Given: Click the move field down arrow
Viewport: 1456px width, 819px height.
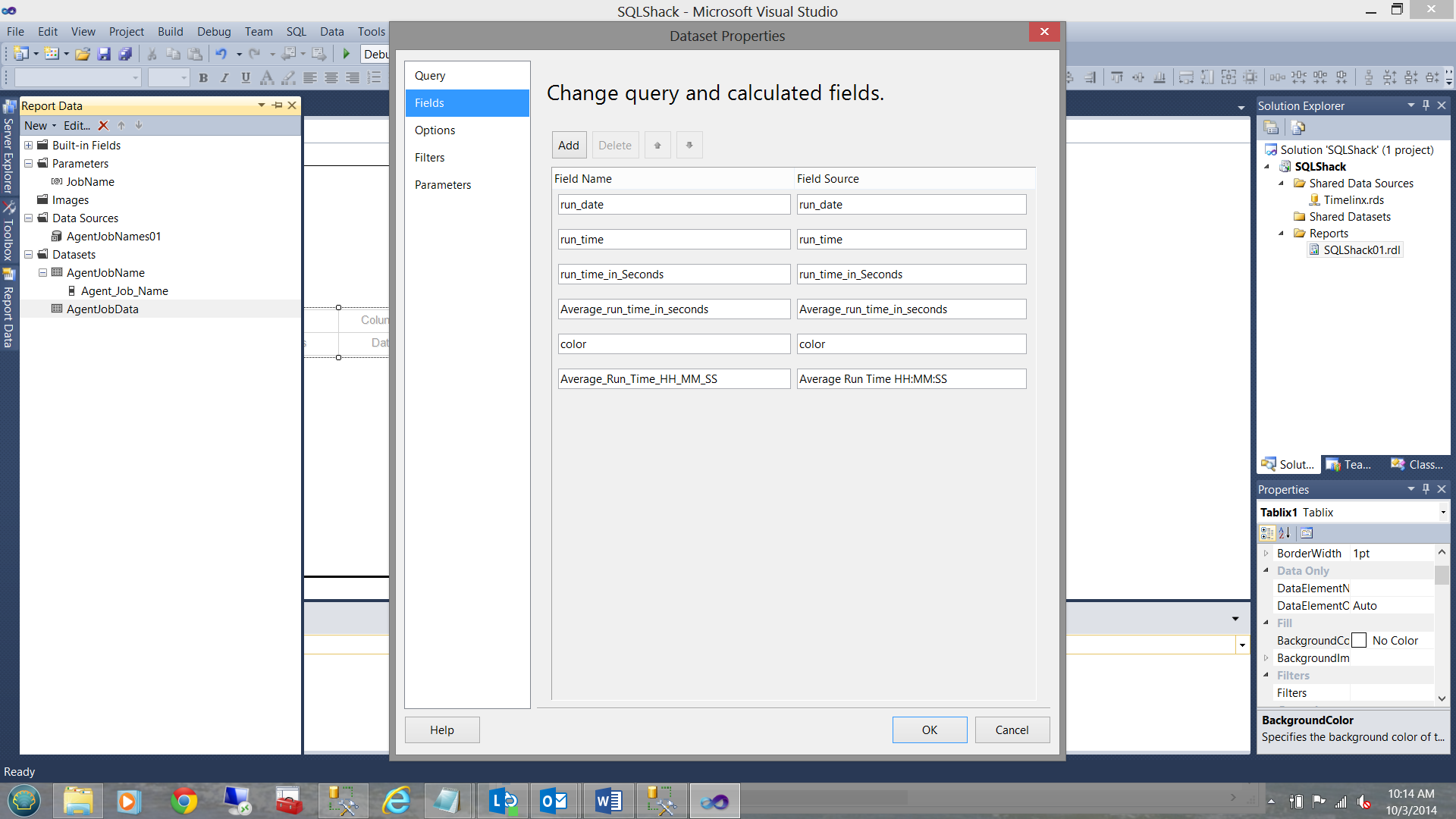Looking at the screenshot, I should pos(689,145).
